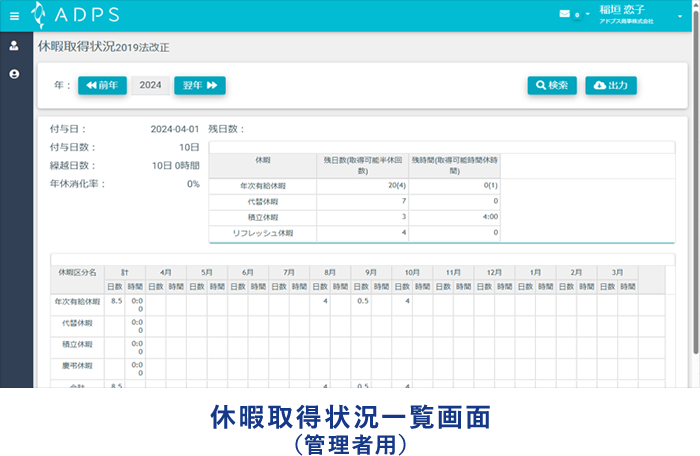Click the account circle icon in sidebar
The image size is (700, 456).
point(14,74)
